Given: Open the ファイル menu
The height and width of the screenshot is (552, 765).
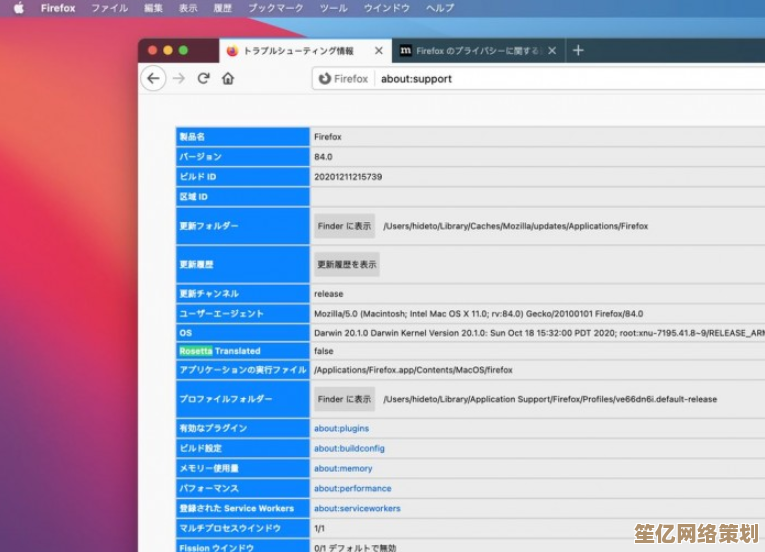Looking at the screenshot, I should [x=109, y=8].
